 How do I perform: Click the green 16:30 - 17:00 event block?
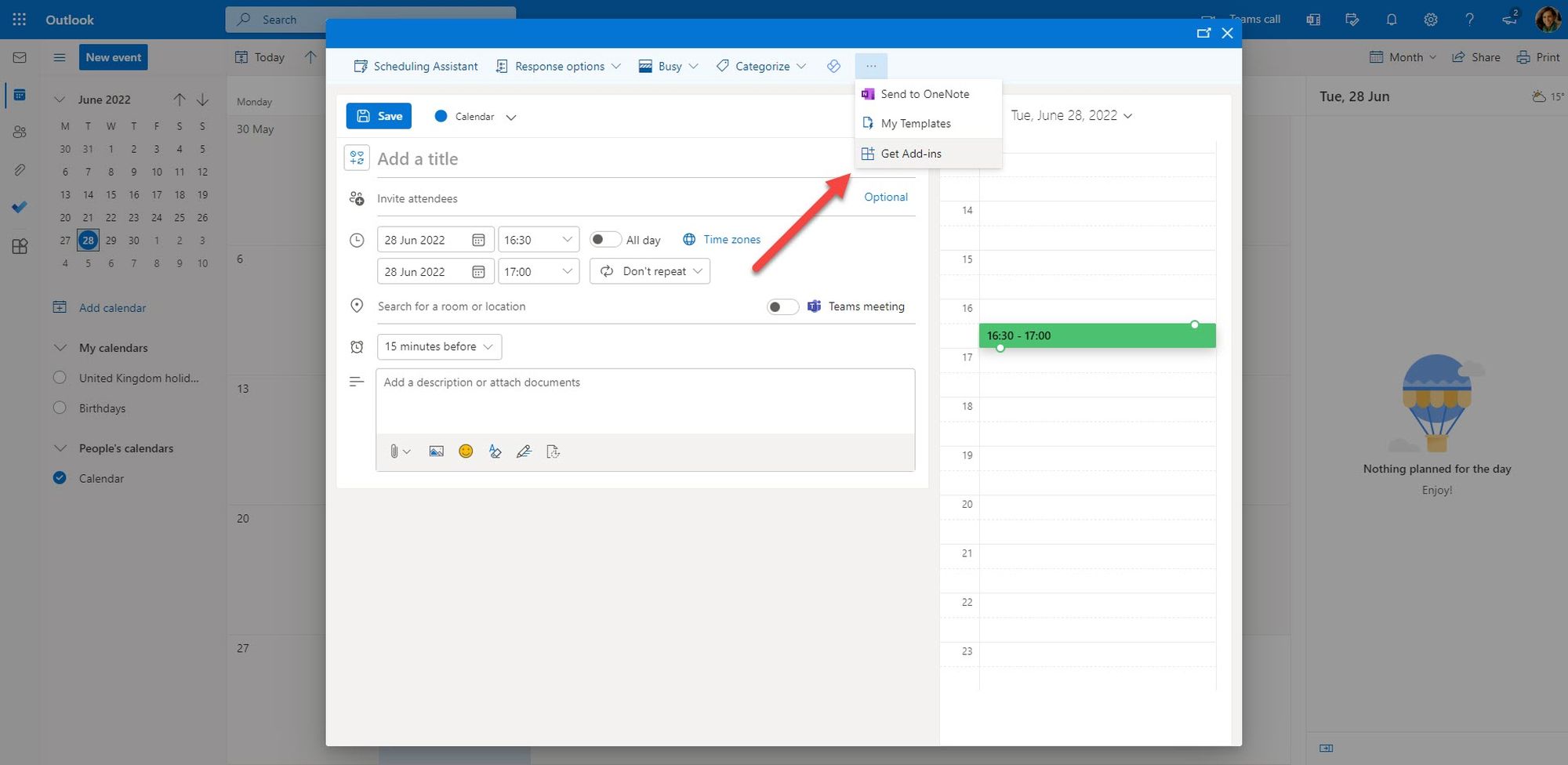click(1096, 335)
